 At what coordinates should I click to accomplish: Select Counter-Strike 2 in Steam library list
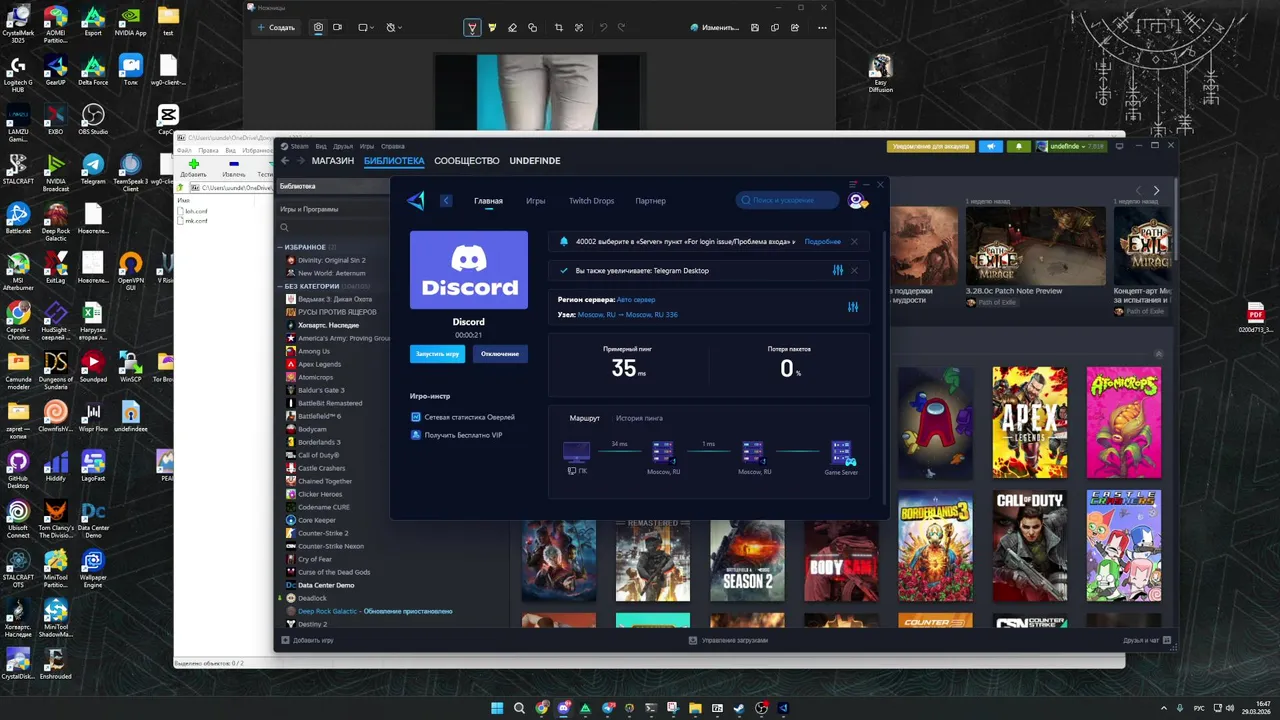pos(322,533)
